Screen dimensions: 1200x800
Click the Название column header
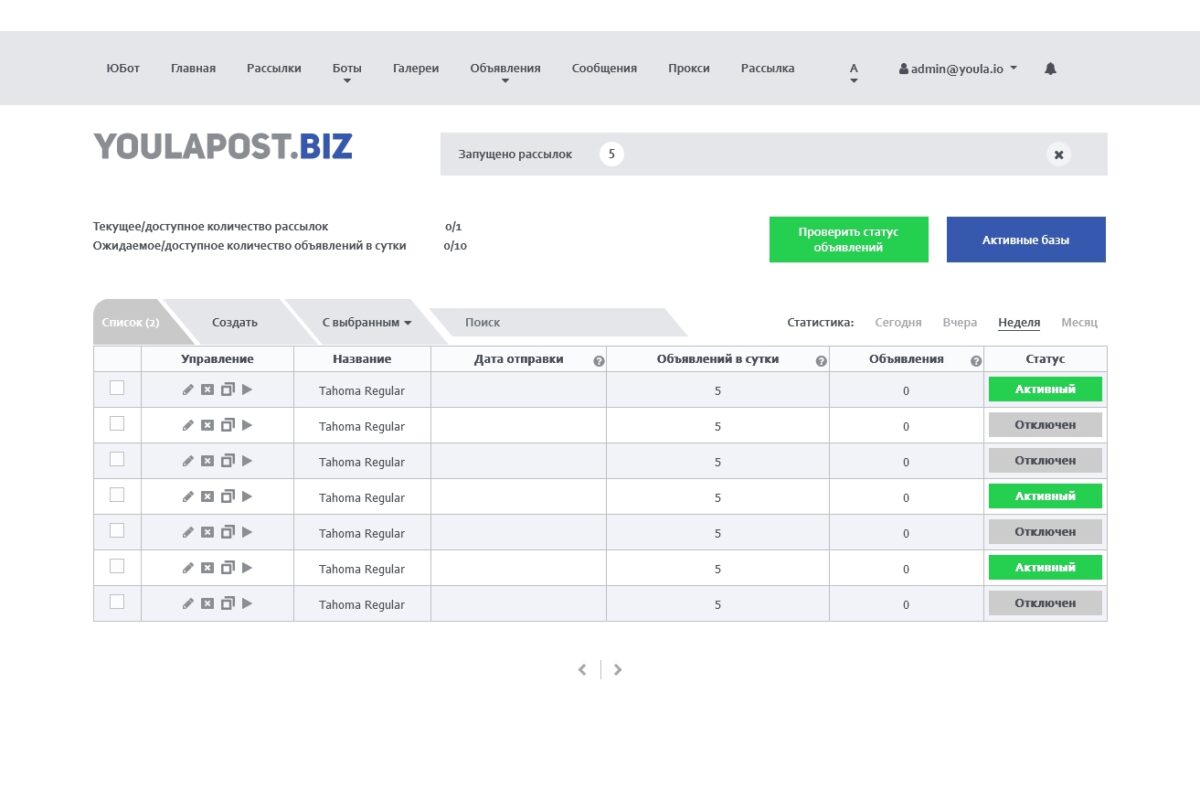click(362, 359)
